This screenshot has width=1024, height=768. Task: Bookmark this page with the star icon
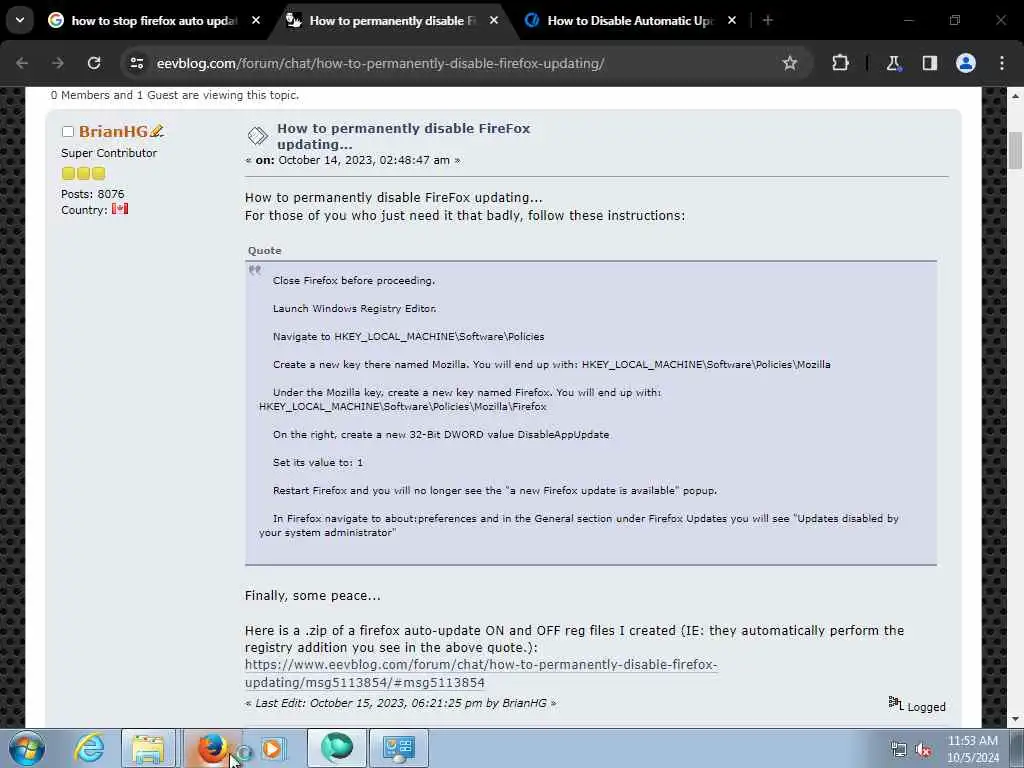point(790,63)
